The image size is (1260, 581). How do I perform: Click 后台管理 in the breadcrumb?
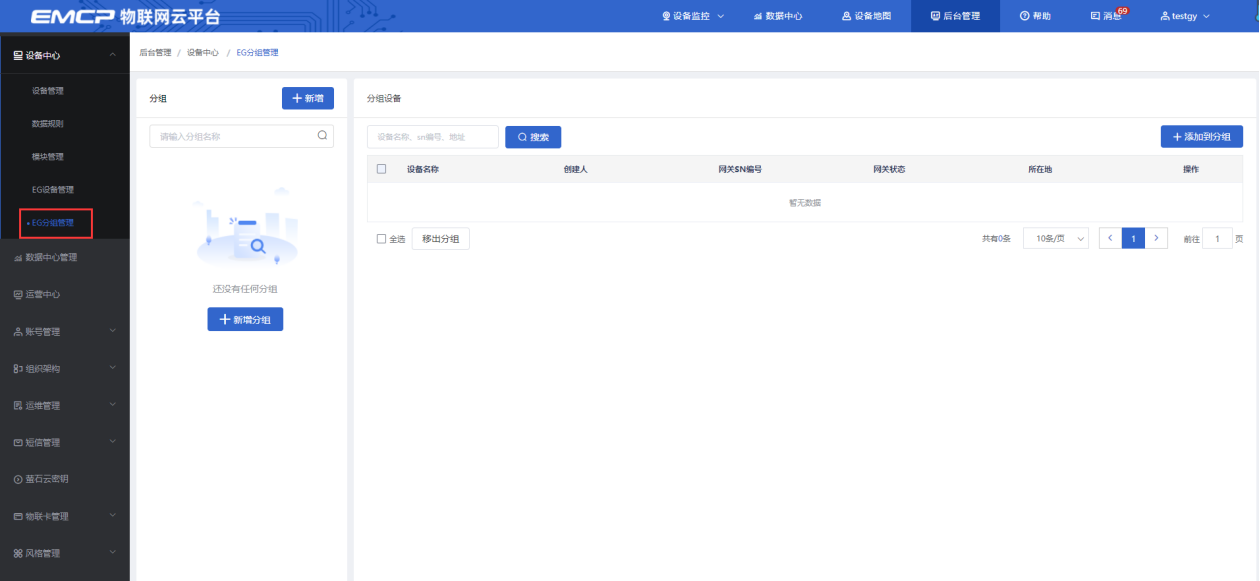155,52
